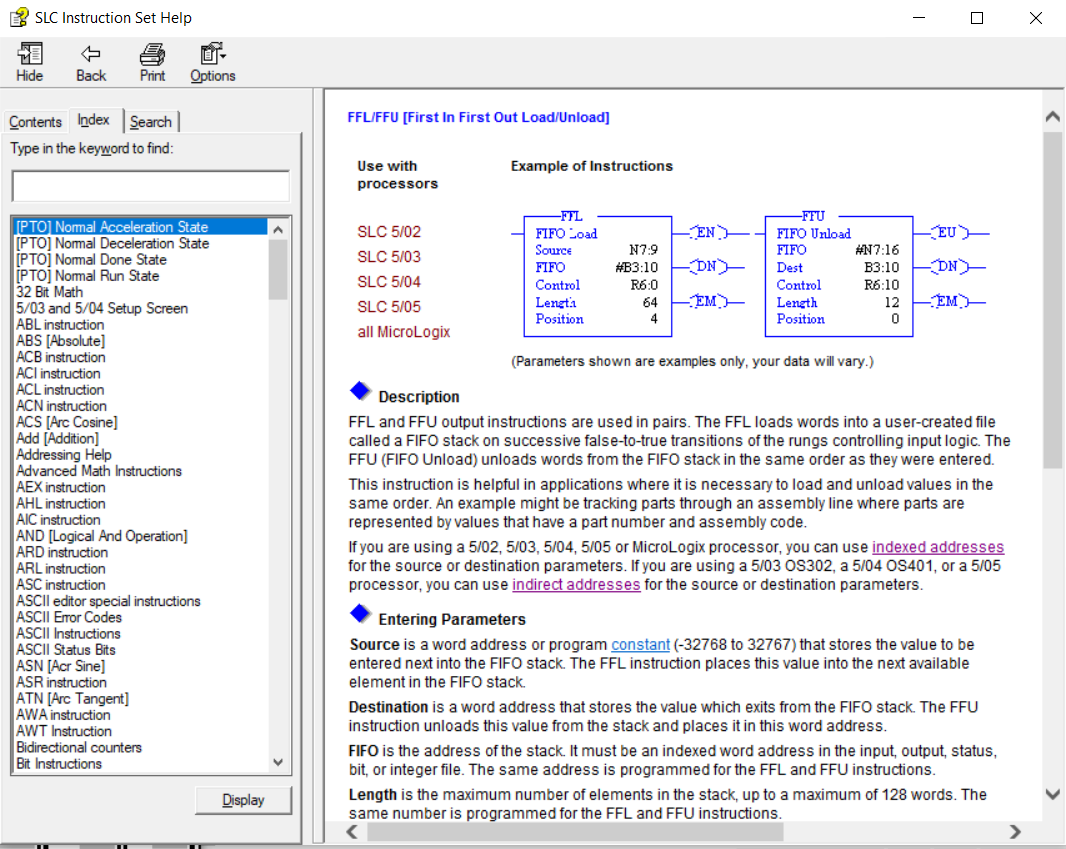
Task: Click the help content vertical scrollbar thumb
Action: pos(1052,300)
